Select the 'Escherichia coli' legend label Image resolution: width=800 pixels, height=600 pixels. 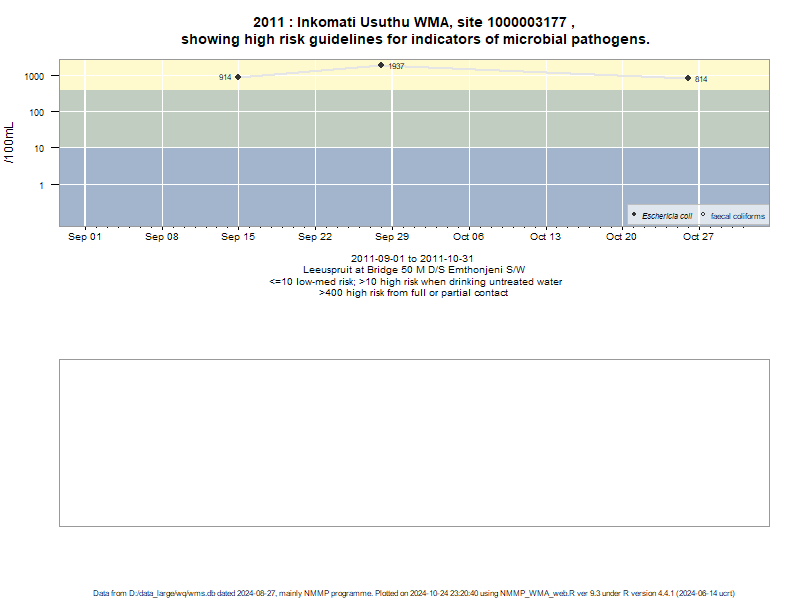click(667, 216)
